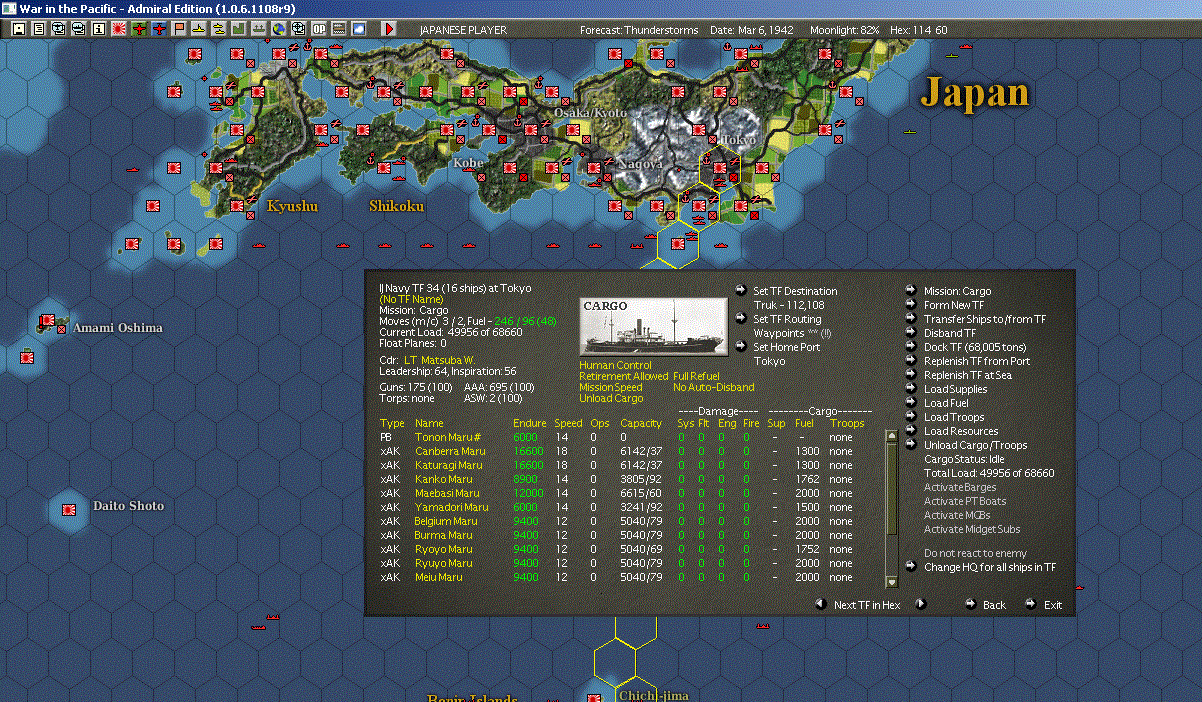Toggle the Retirement Allowed setting
The height and width of the screenshot is (702, 1202).
623,376
